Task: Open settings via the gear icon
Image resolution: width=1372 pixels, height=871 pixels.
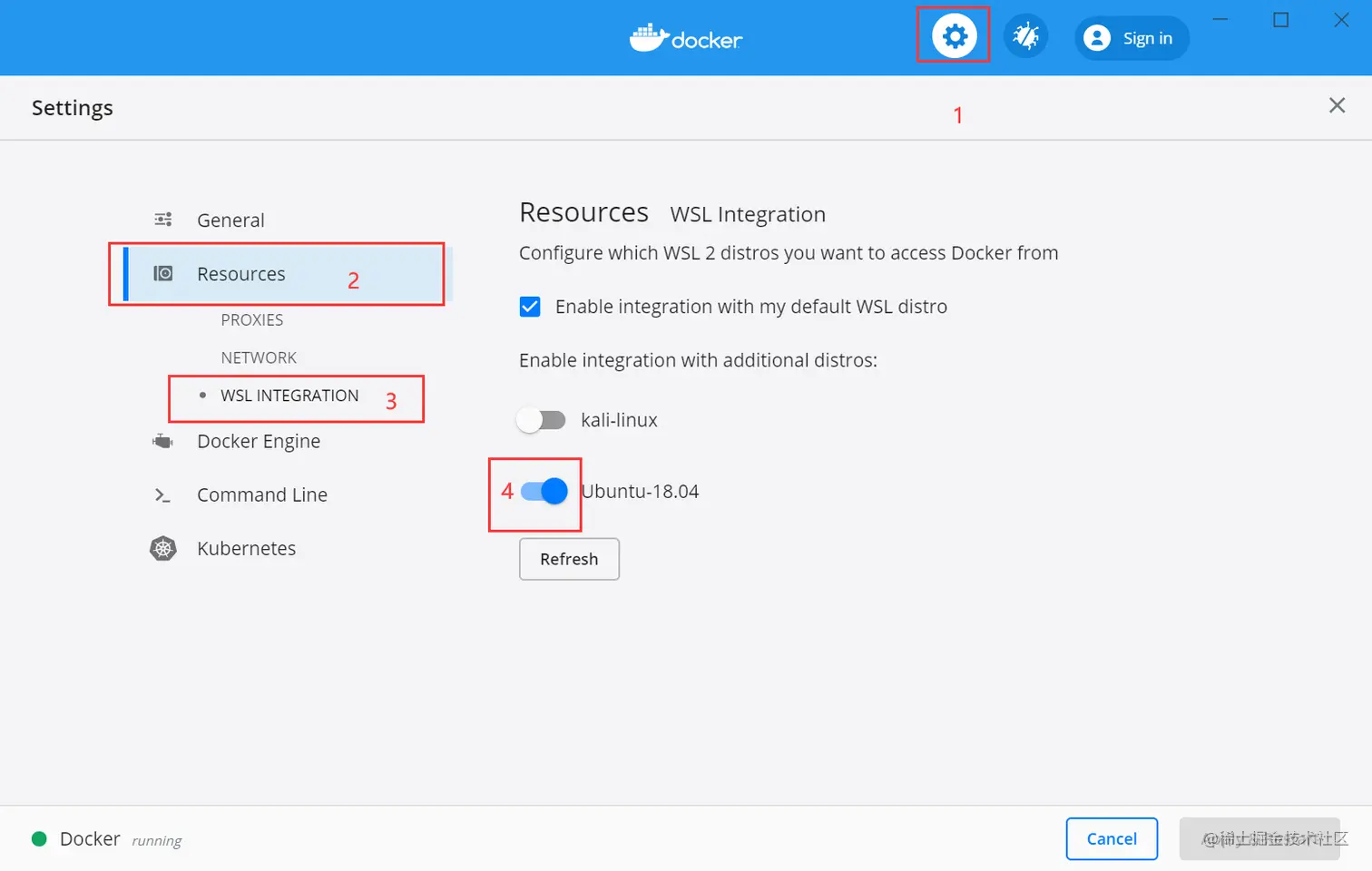Action: [954, 36]
